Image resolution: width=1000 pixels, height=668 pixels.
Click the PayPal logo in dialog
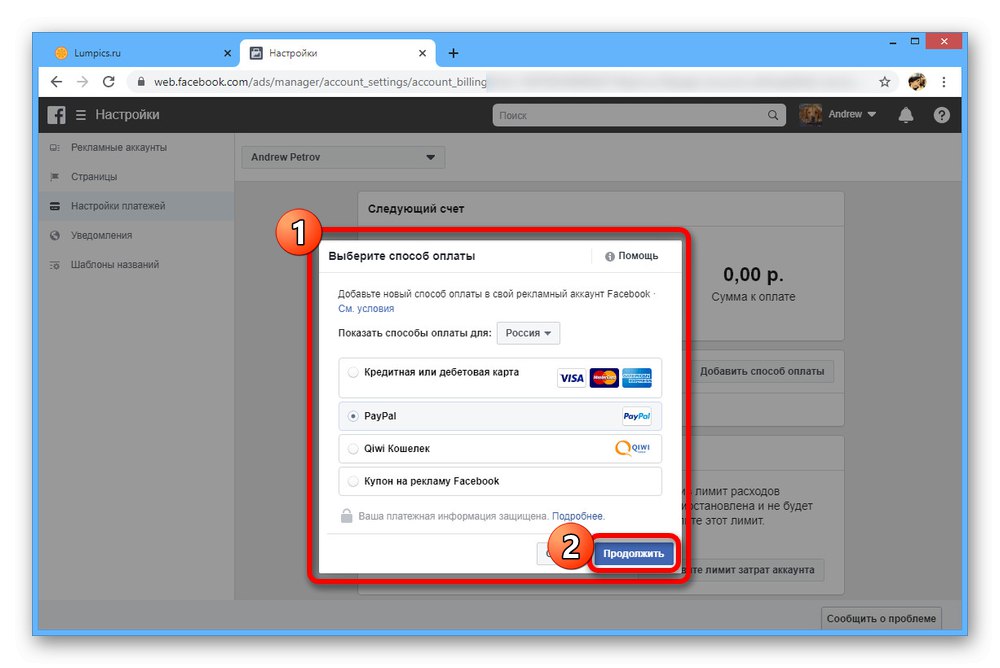[x=636, y=416]
